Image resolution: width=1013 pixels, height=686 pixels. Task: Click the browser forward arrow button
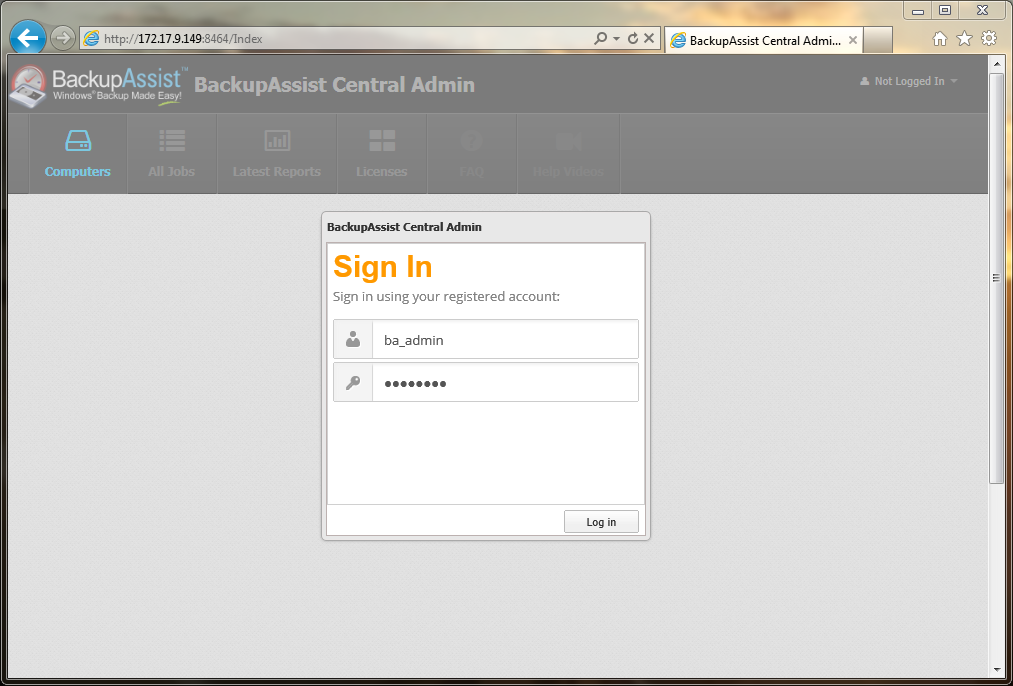(x=63, y=39)
